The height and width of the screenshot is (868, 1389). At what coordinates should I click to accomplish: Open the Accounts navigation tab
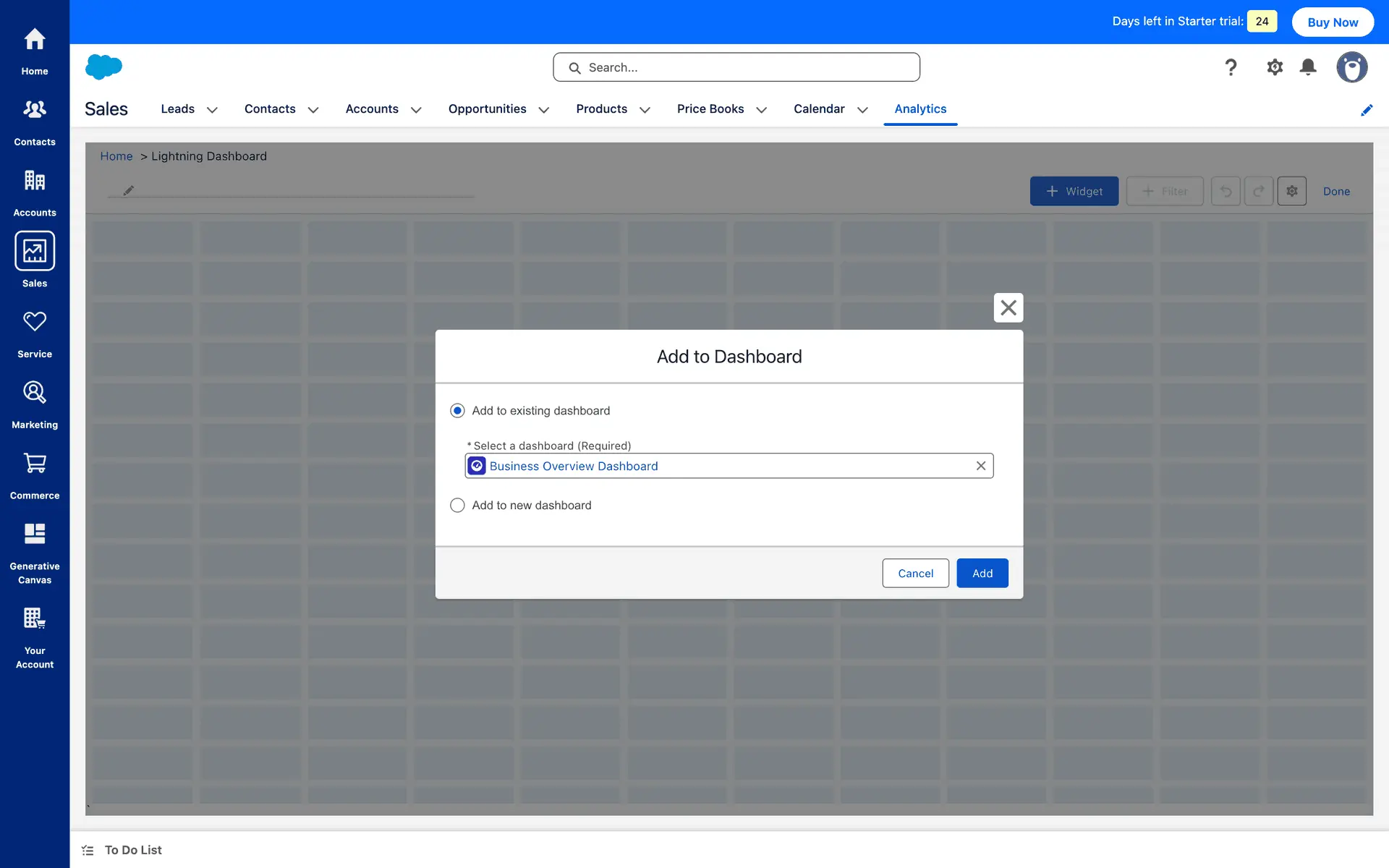(x=372, y=109)
